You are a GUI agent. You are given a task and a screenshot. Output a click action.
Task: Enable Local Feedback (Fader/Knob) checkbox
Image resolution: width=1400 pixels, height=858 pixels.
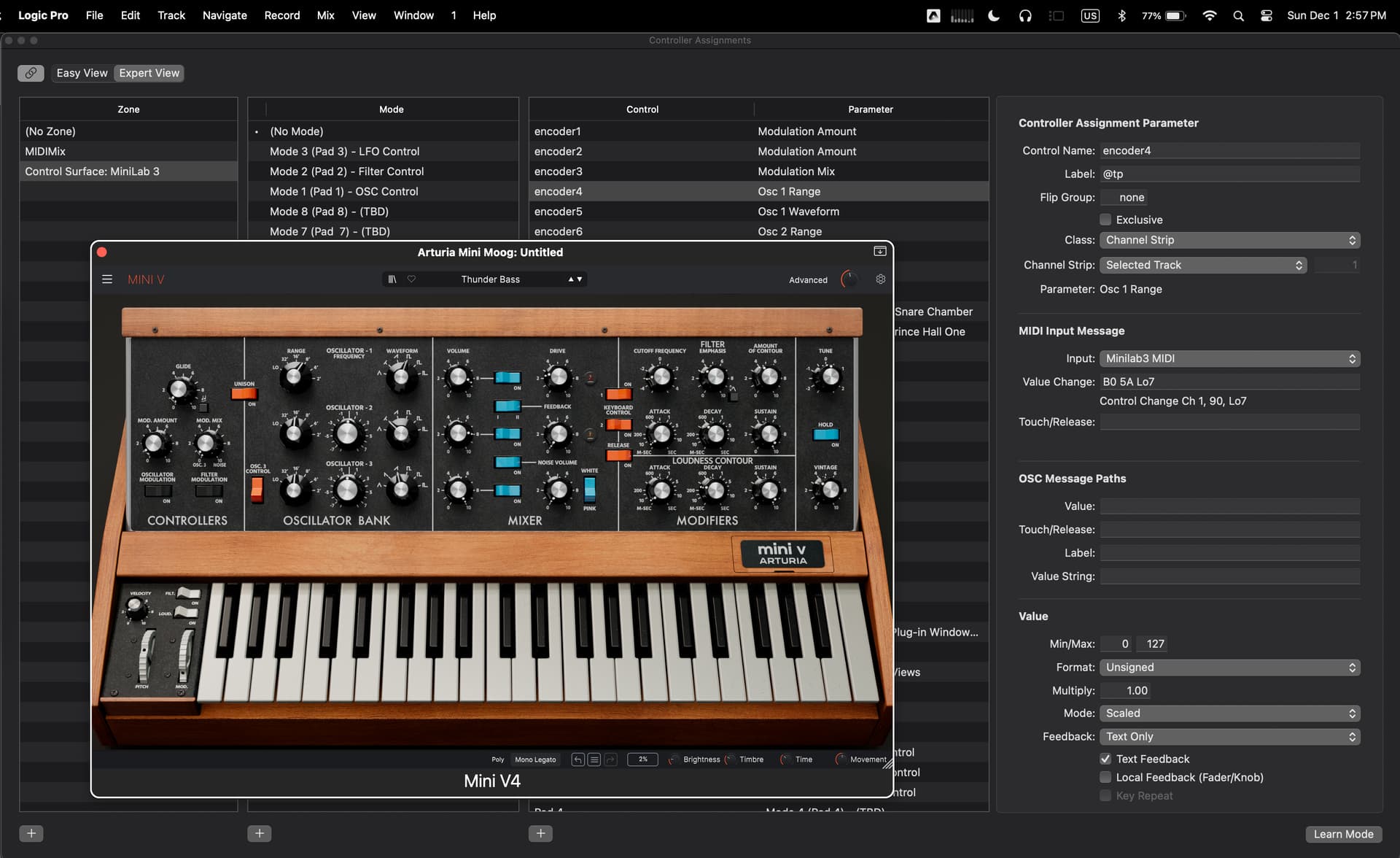(x=1105, y=777)
